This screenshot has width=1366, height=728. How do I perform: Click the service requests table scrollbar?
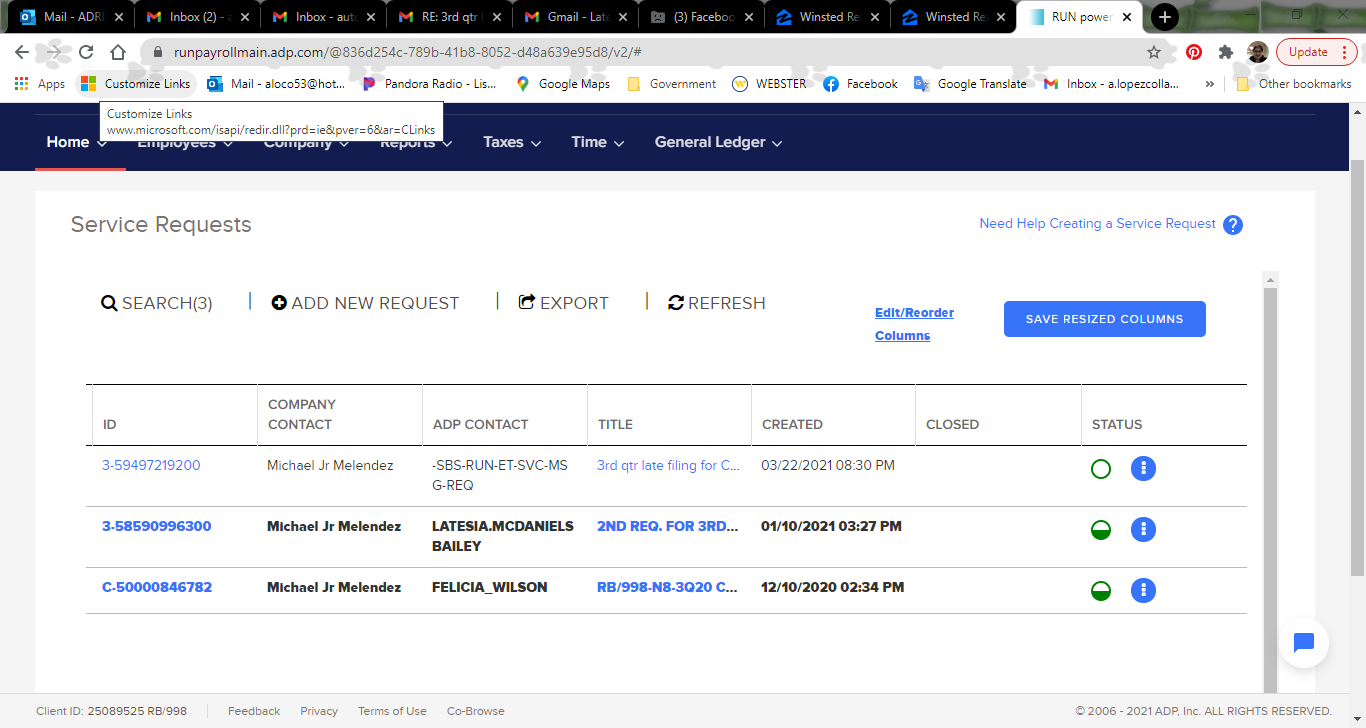(1270, 480)
